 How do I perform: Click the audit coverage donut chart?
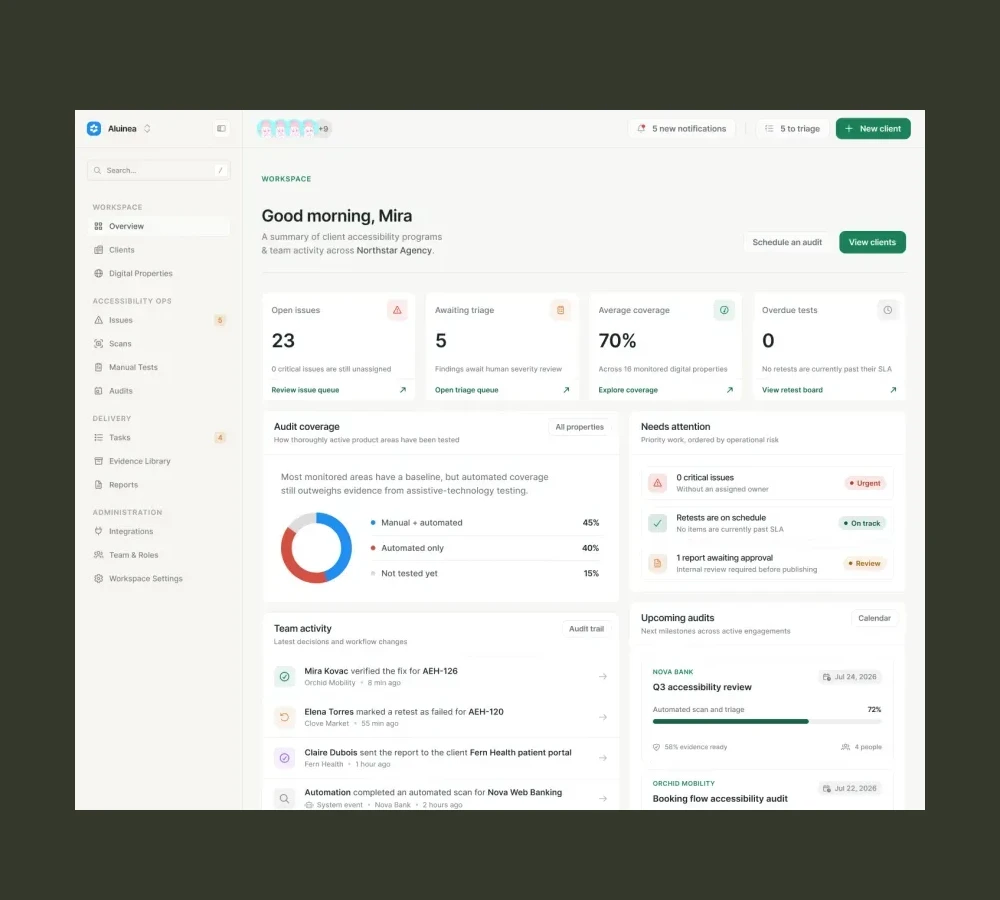(x=316, y=547)
